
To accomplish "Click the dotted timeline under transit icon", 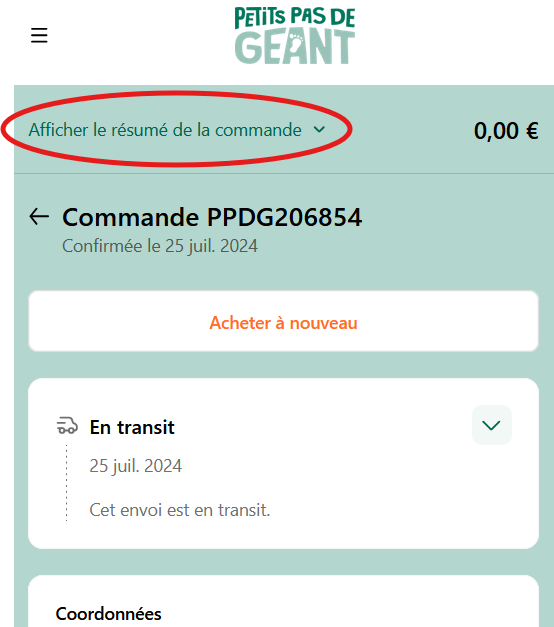I will [x=66, y=483].
